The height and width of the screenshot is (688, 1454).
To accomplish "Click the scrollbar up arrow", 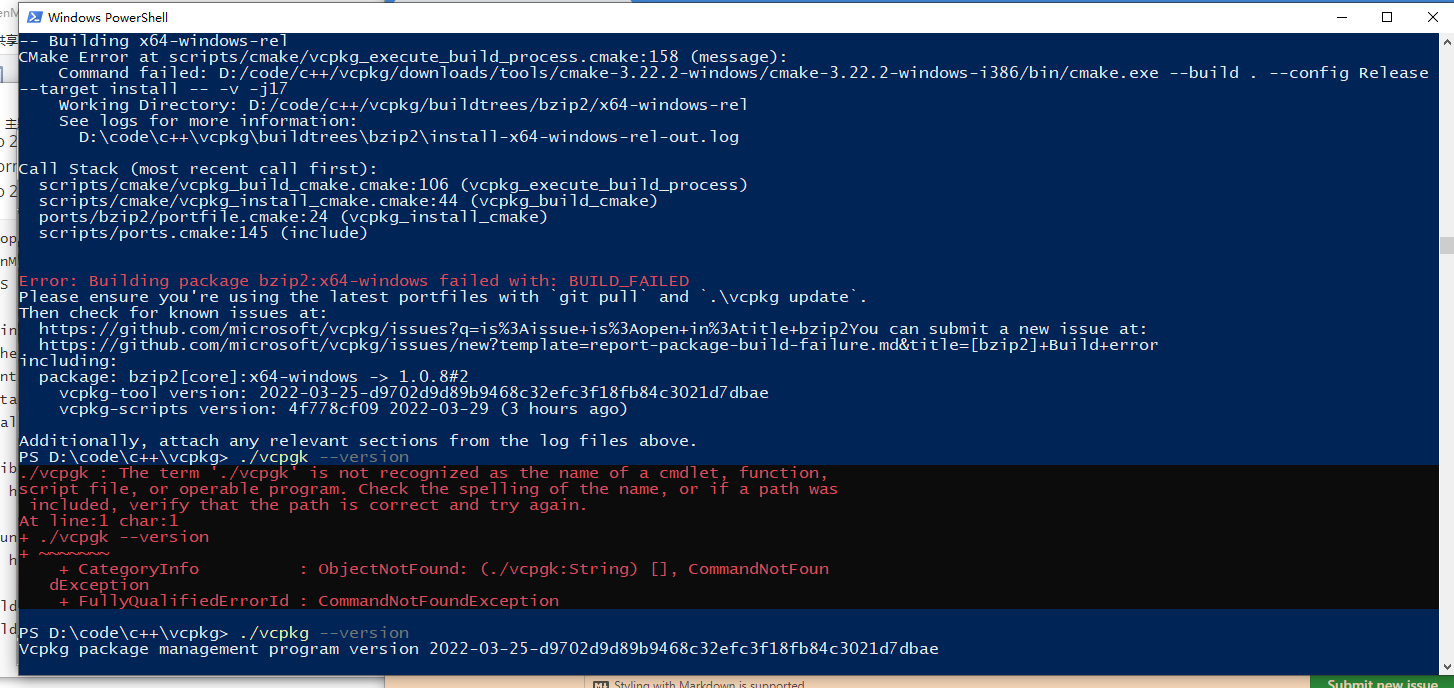I will (x=1446, y=39).
